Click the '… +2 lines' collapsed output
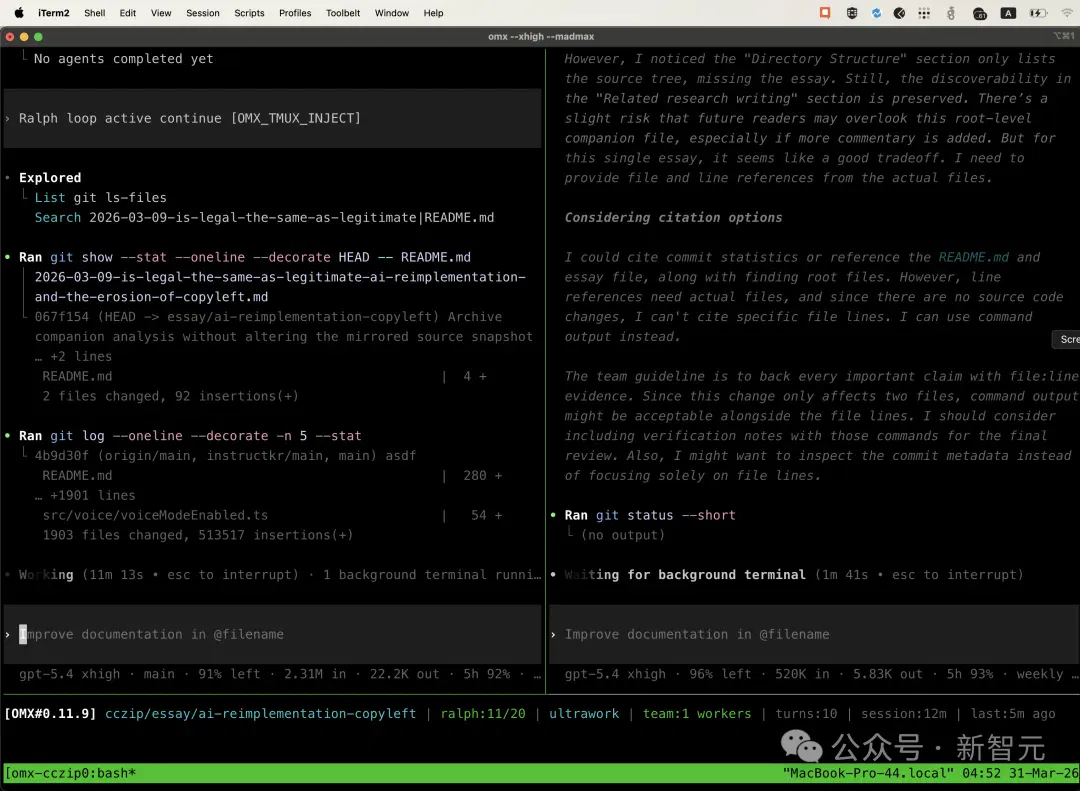This screenshot has height=791, width=1080. point(73,356)
